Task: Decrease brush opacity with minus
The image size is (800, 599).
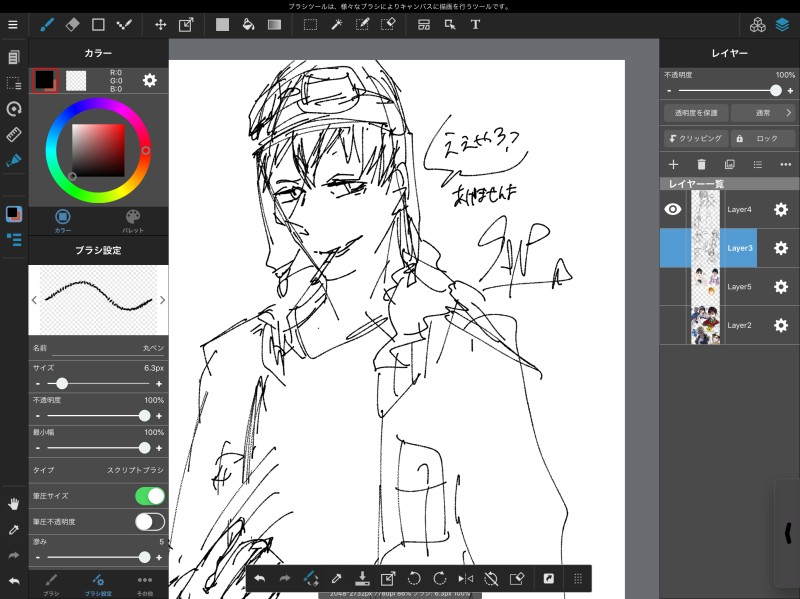Action: (x=38, y=416)
